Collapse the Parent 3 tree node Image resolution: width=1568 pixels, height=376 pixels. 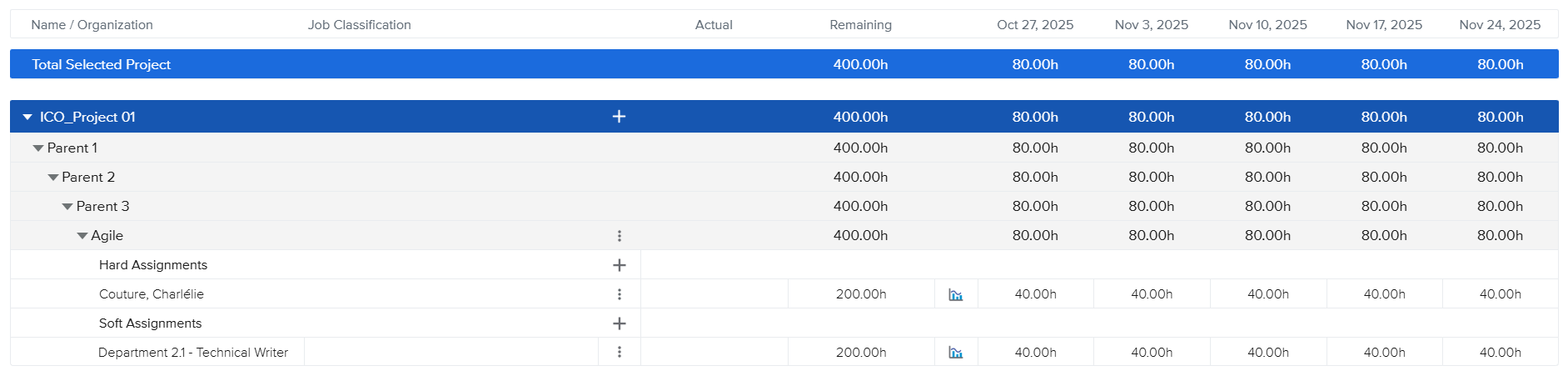pyautogui.click(x=67, y=207)
